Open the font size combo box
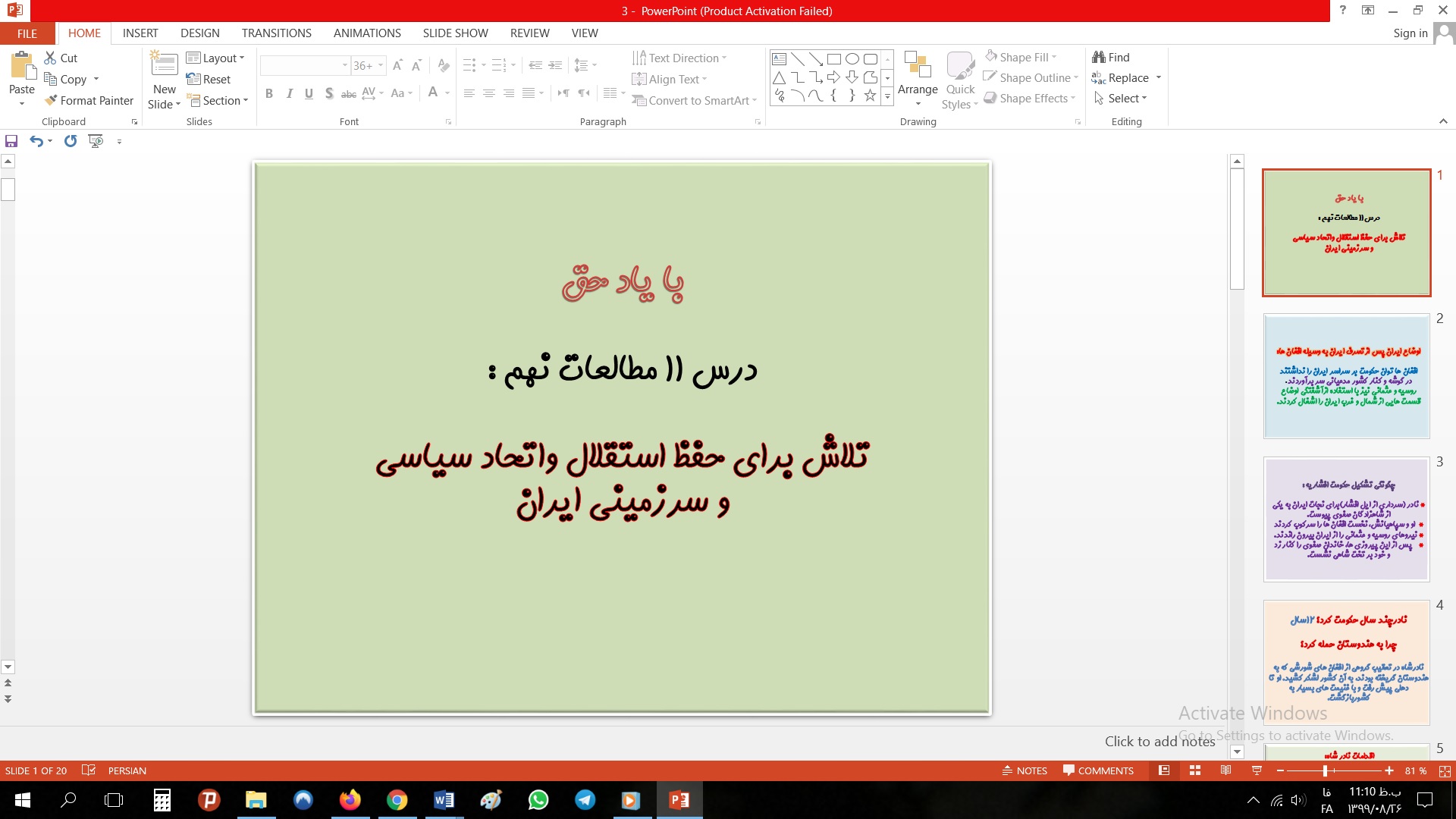 (369, 66)
